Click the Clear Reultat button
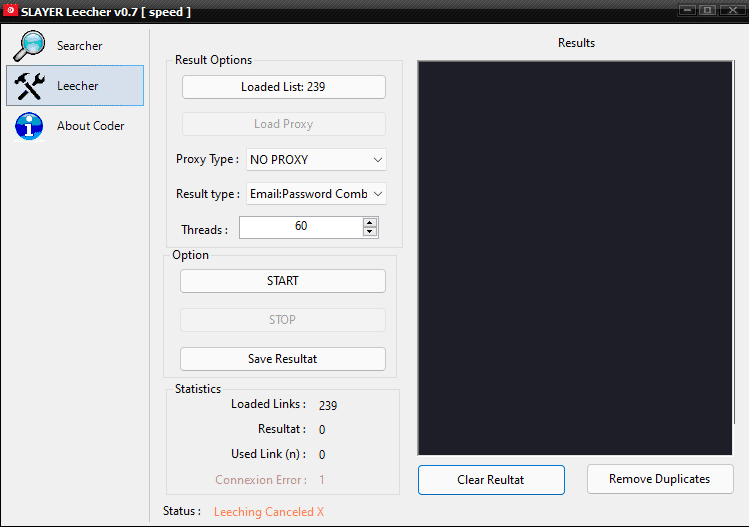The height and width of the screenshot is (527, 749). point(491,480)
